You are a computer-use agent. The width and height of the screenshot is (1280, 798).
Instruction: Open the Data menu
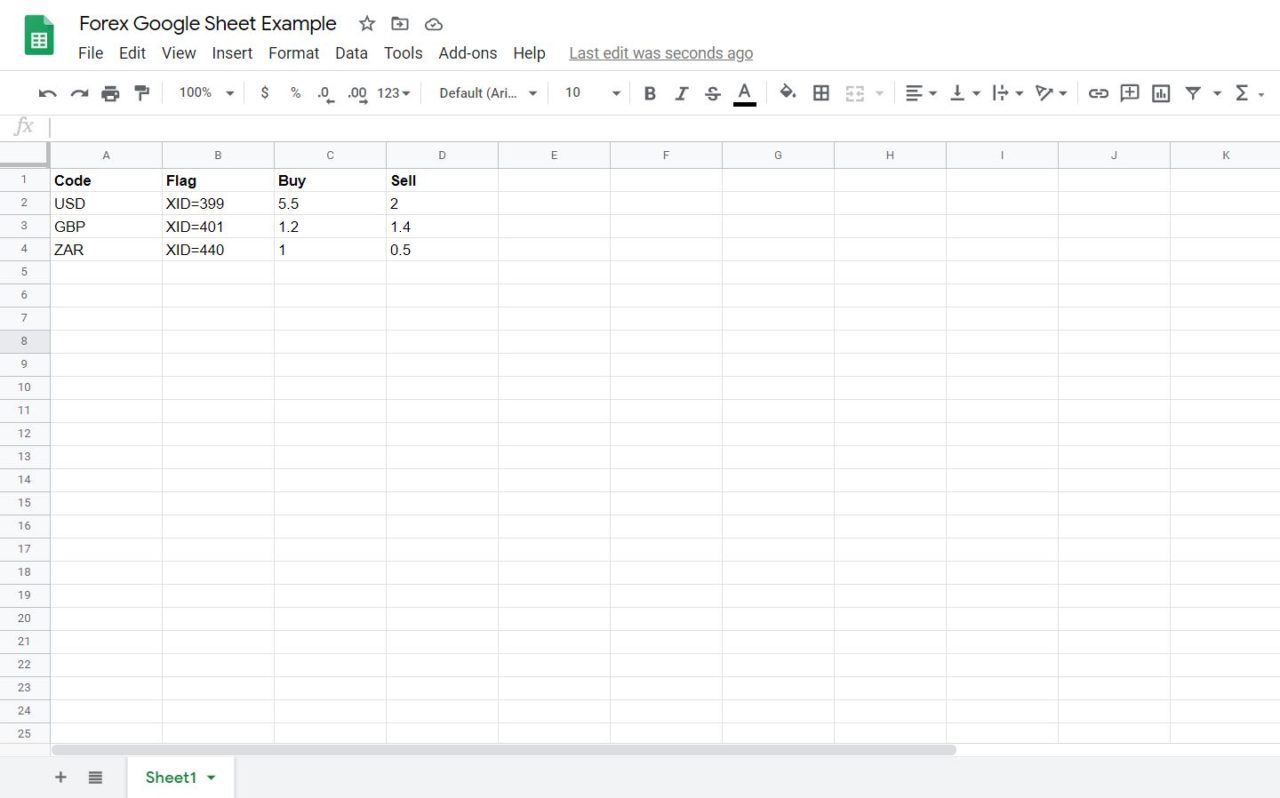[351, 53]
